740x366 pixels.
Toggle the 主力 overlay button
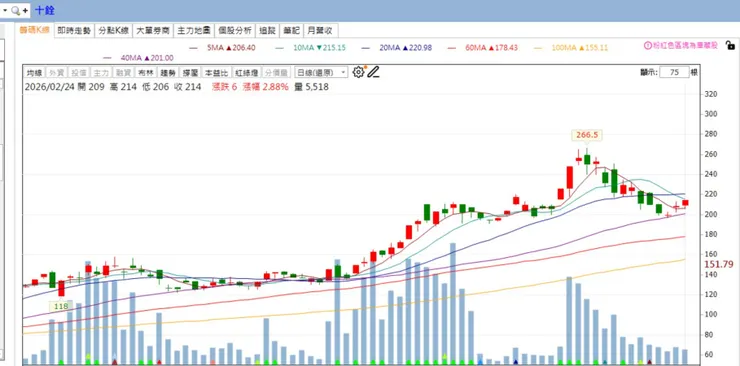101,73
